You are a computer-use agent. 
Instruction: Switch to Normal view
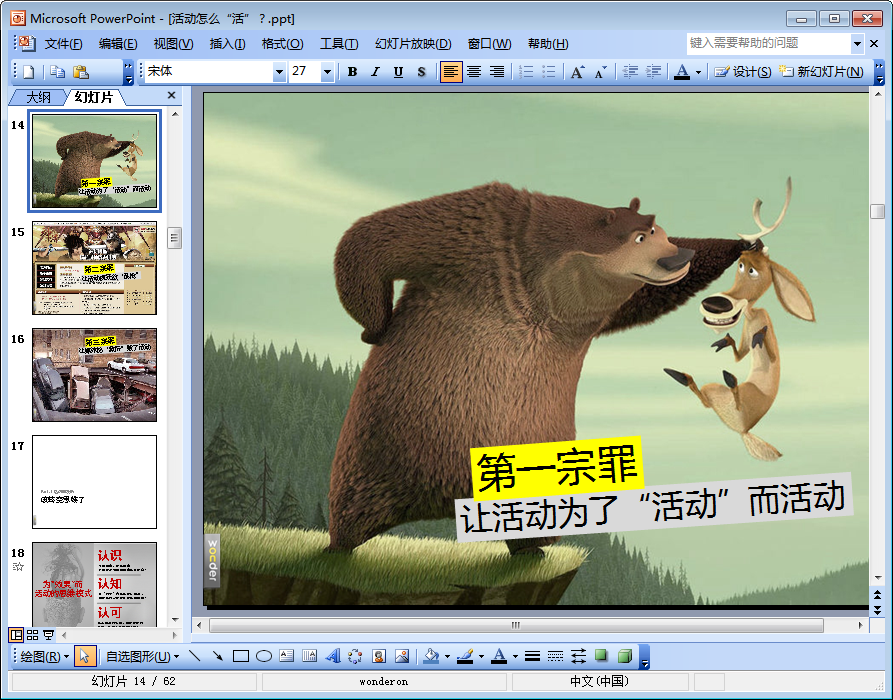click(x=17, y=634)
